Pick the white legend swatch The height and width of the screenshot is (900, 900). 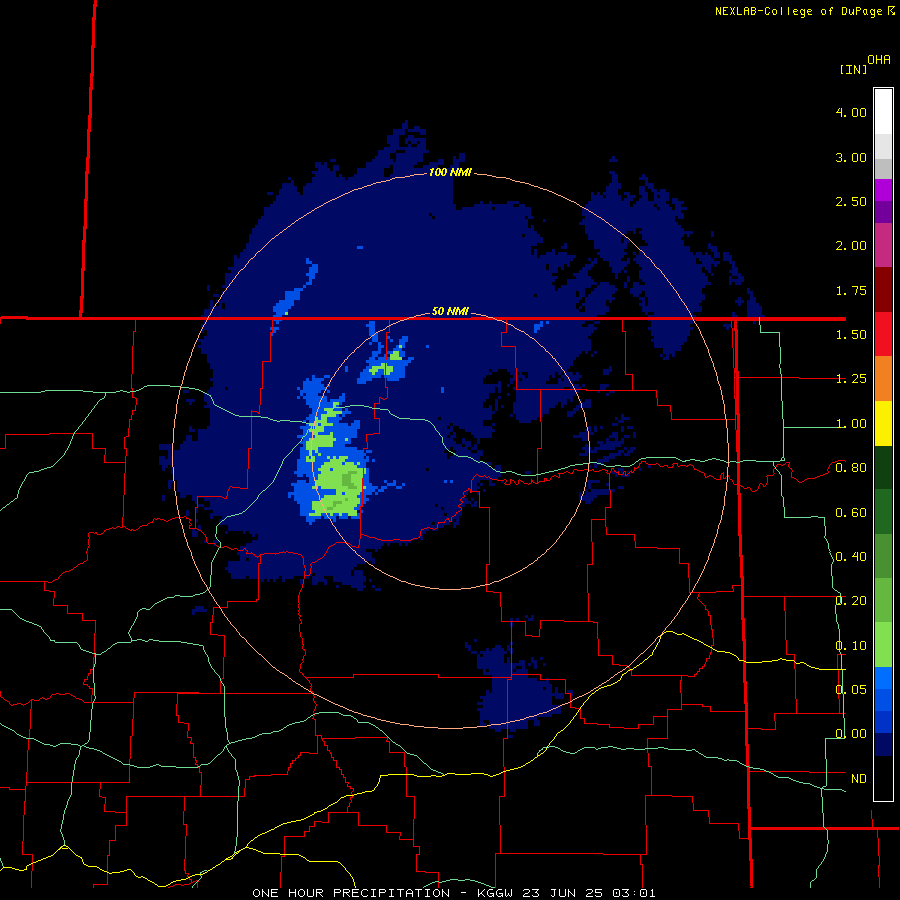pos(883,111)
